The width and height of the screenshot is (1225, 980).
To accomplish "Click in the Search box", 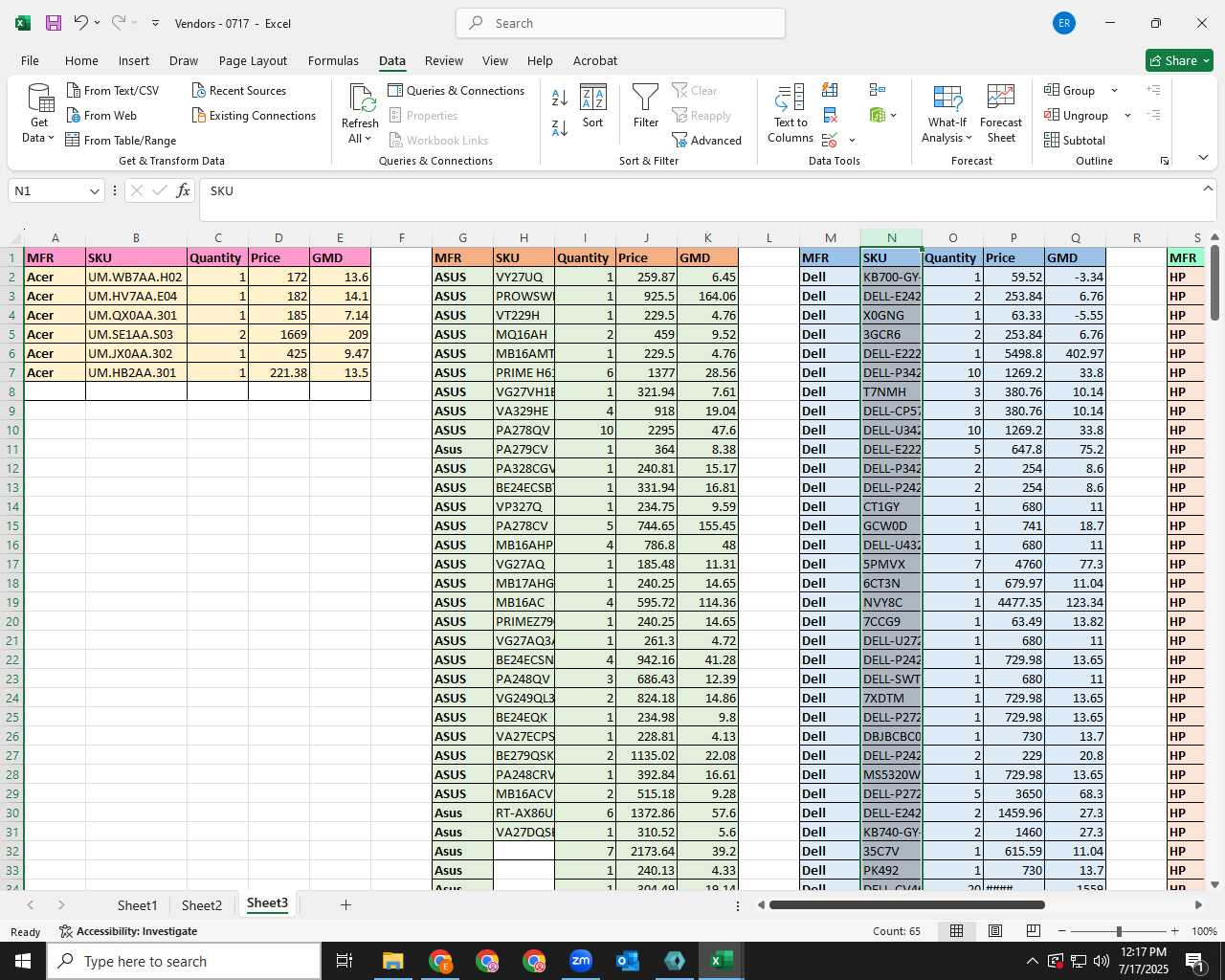I will click(620, 23).
